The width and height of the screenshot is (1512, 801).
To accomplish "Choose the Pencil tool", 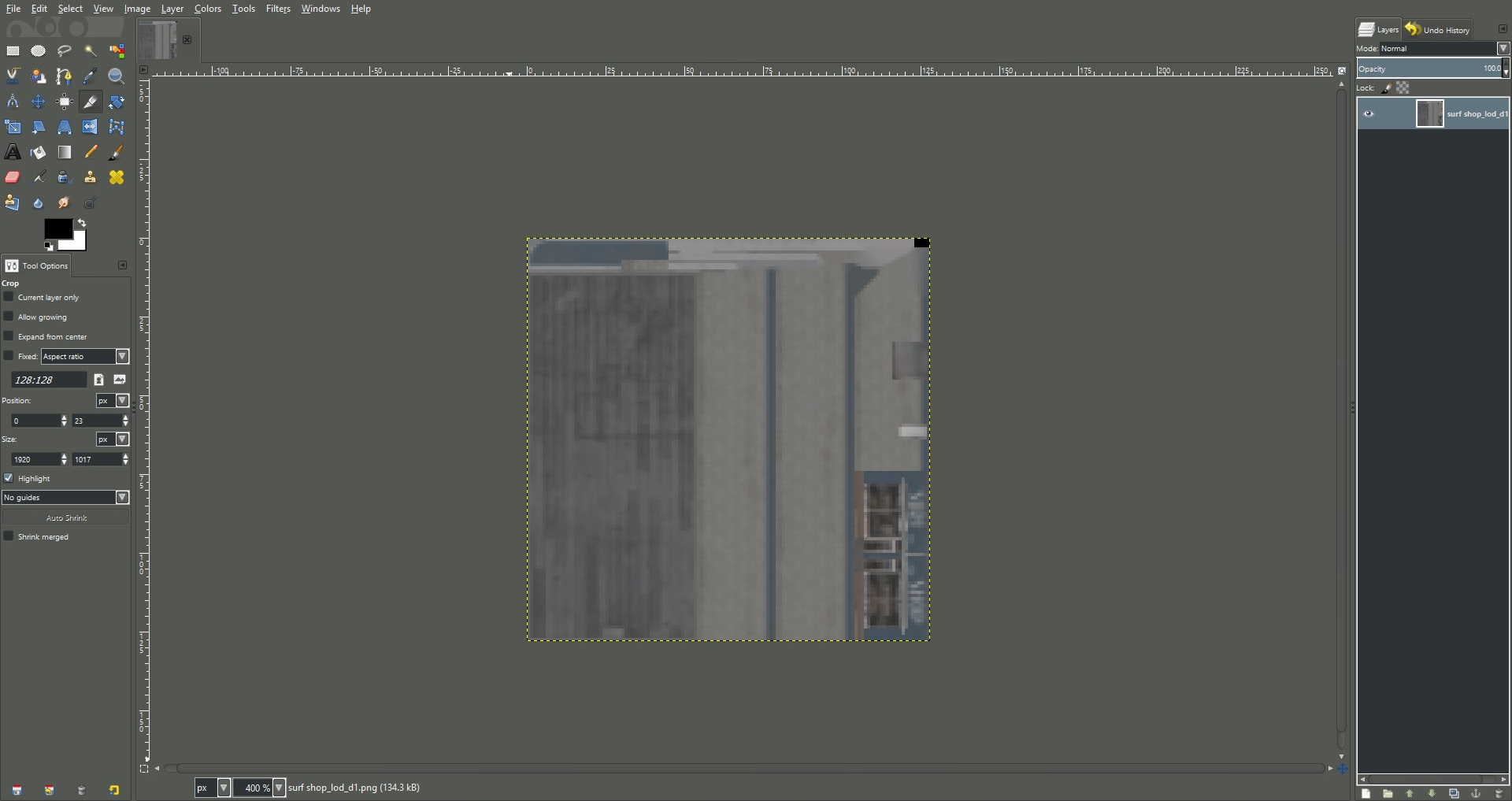I will [x=91, y=152].
